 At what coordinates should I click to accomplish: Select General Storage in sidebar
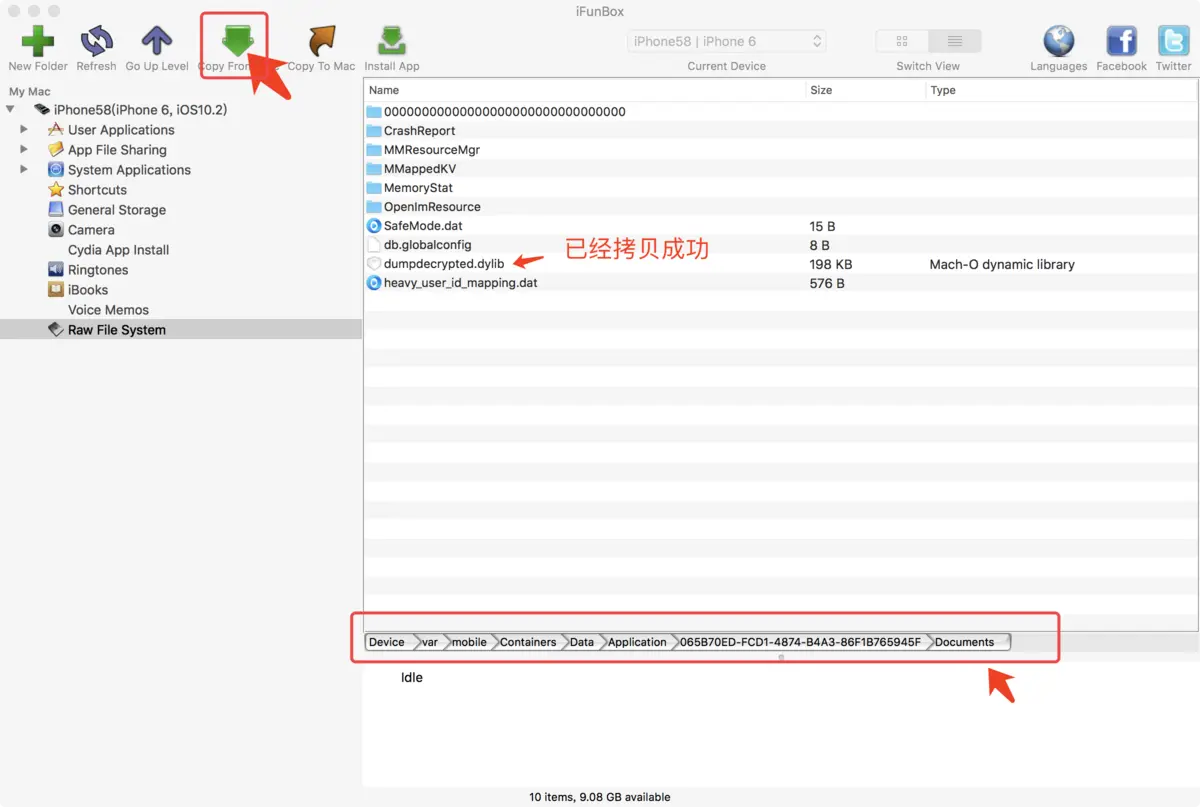click(117, 210)
